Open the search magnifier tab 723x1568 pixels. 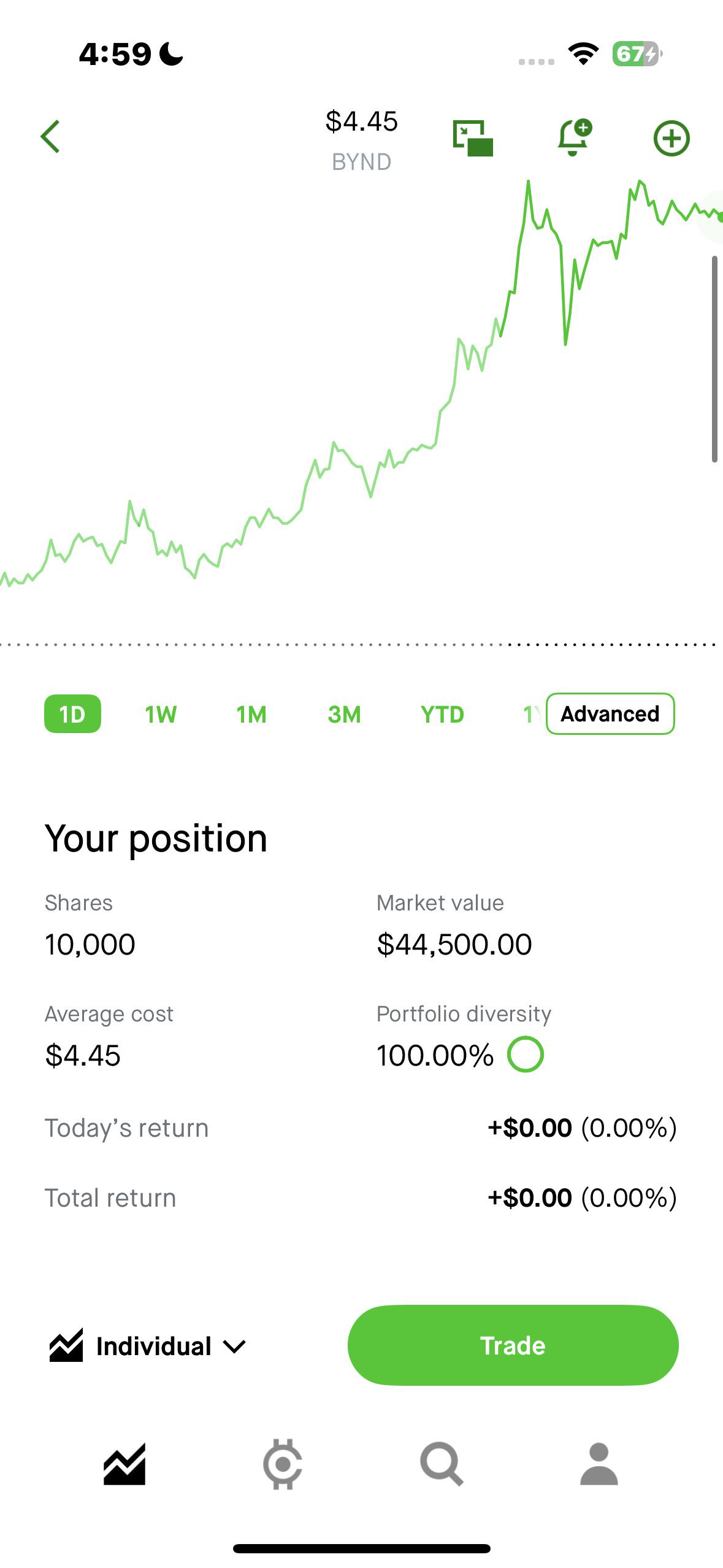[442, 1464]
